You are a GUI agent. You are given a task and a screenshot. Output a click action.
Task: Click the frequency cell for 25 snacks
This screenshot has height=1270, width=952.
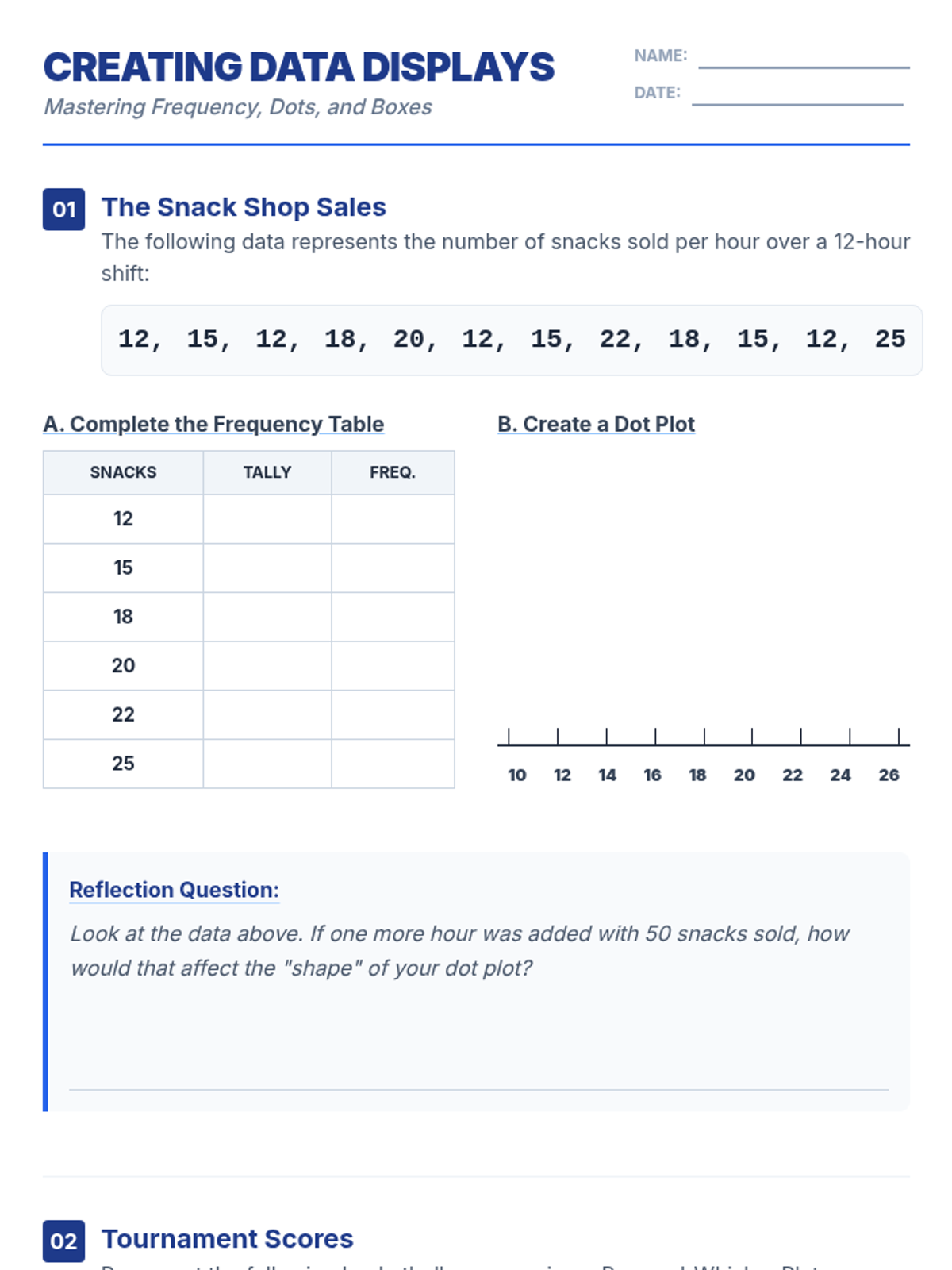point(393,764)
